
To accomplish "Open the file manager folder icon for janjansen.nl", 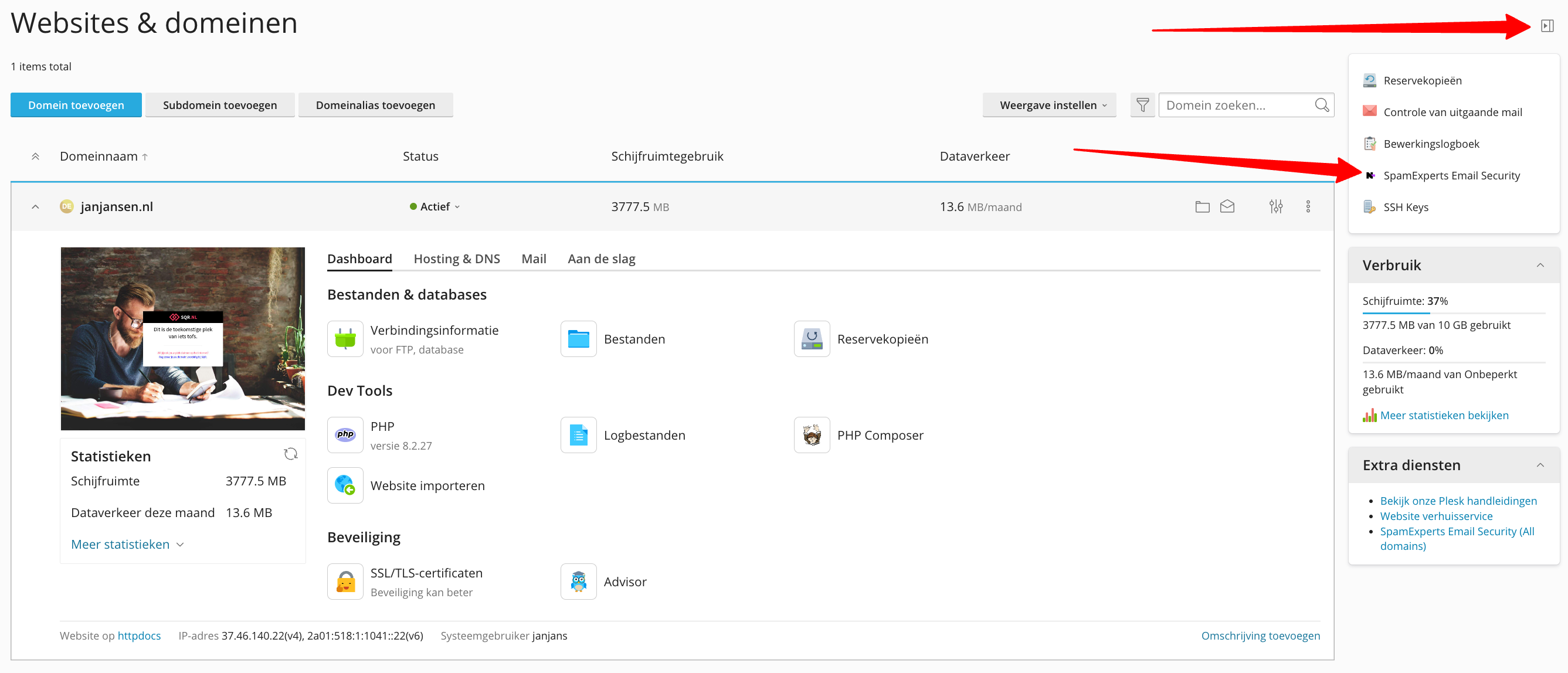I will (1202, 207).
